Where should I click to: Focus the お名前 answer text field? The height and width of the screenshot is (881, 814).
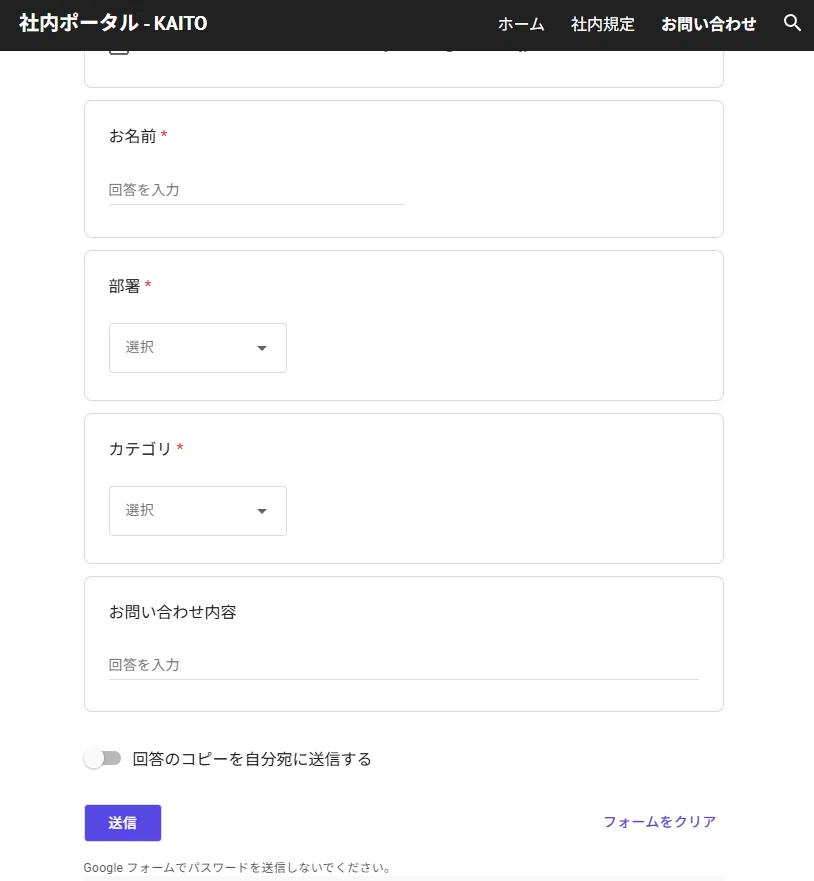click(x=256, y=190)
